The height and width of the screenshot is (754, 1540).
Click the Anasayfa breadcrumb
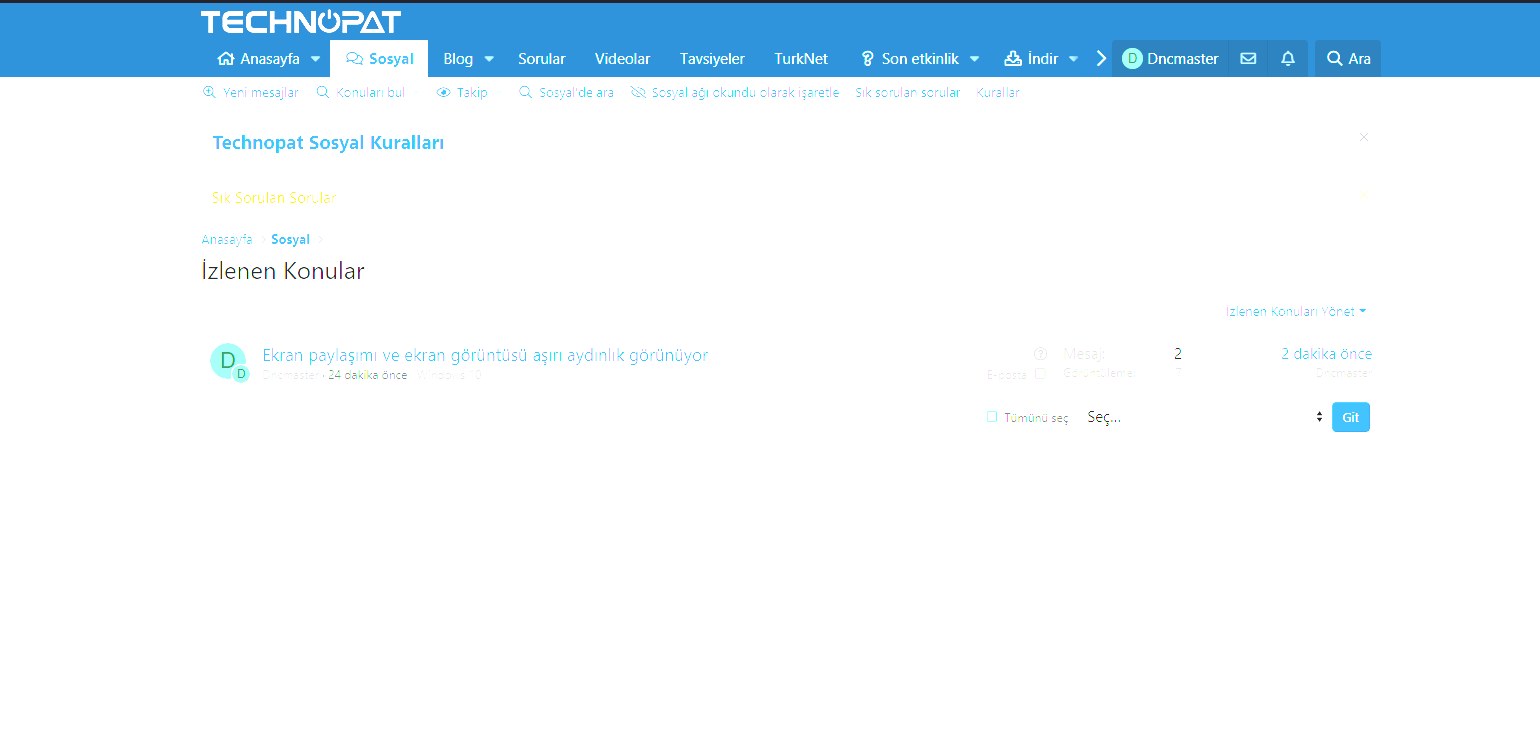coord(227,240)
